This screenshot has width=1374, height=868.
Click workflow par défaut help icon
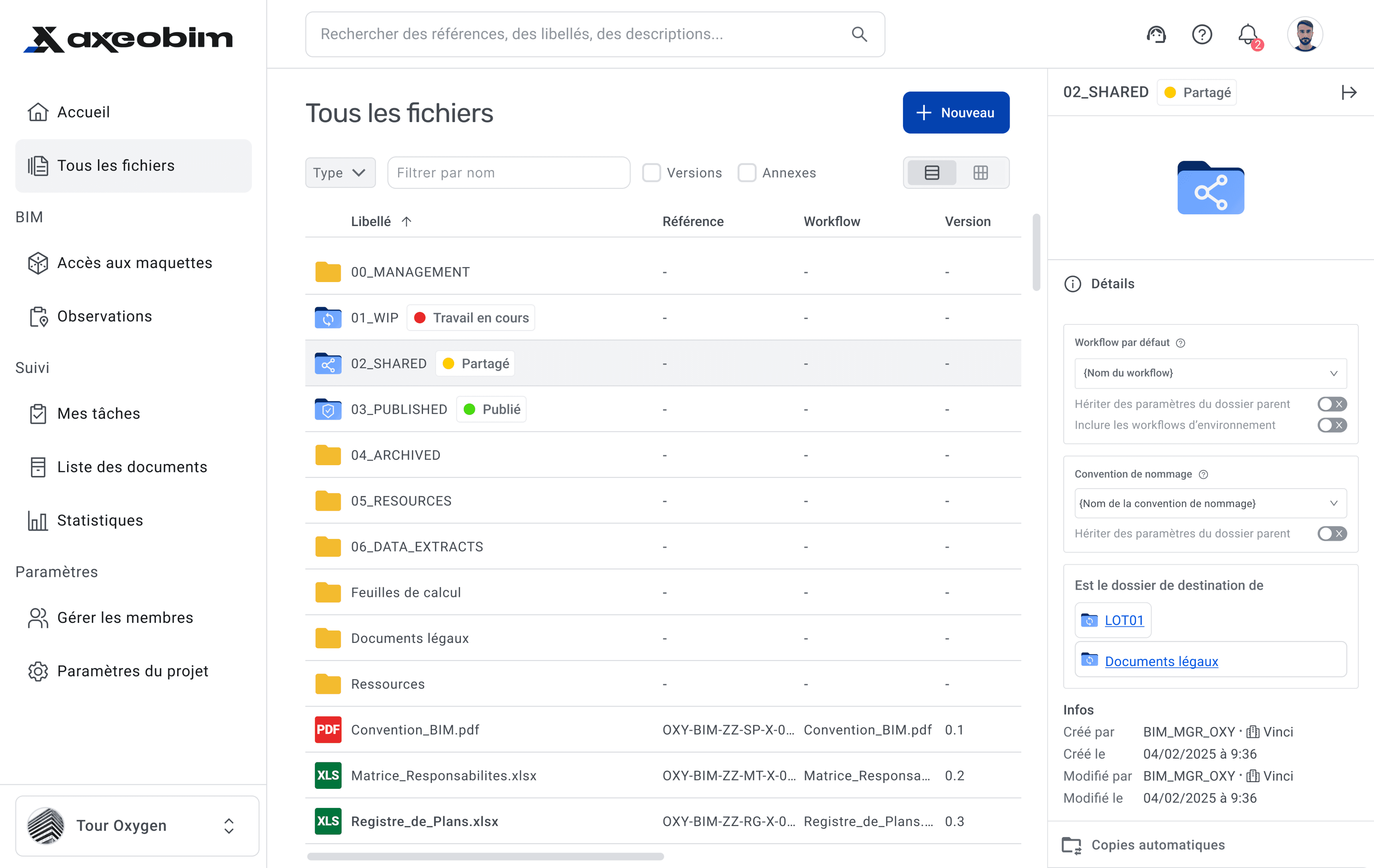pos(1180,343)
